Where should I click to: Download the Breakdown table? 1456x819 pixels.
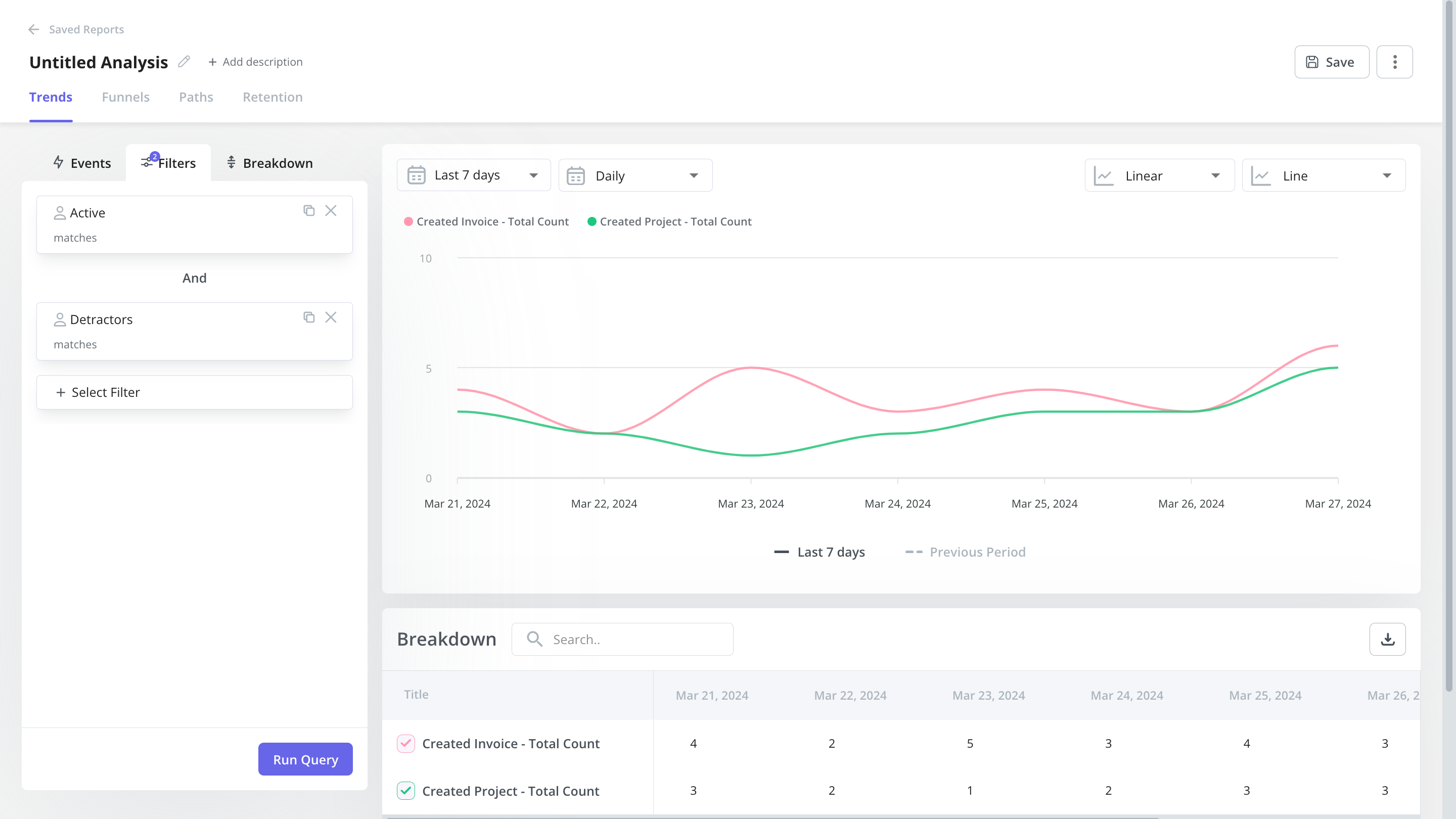(1388, 639)
